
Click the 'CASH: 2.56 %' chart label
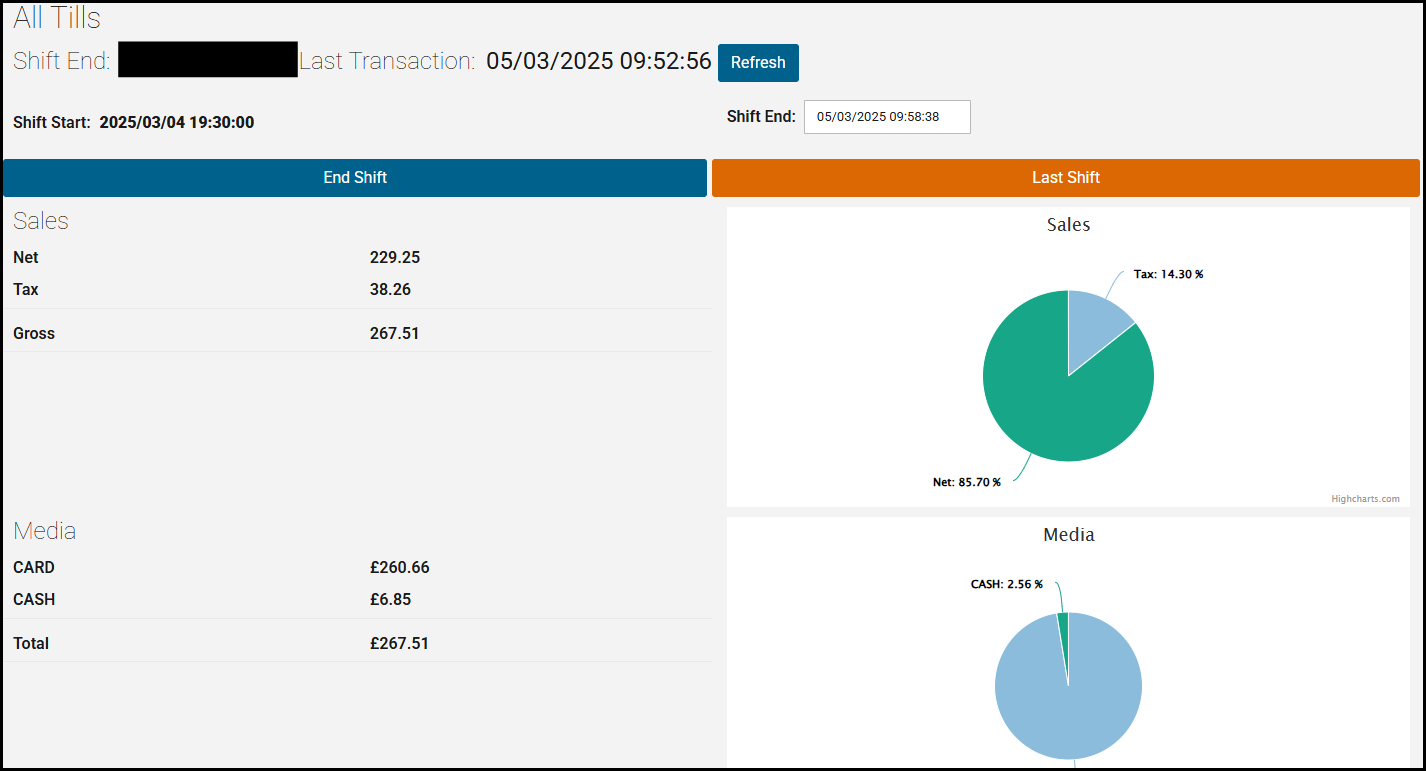[1006, 584]
